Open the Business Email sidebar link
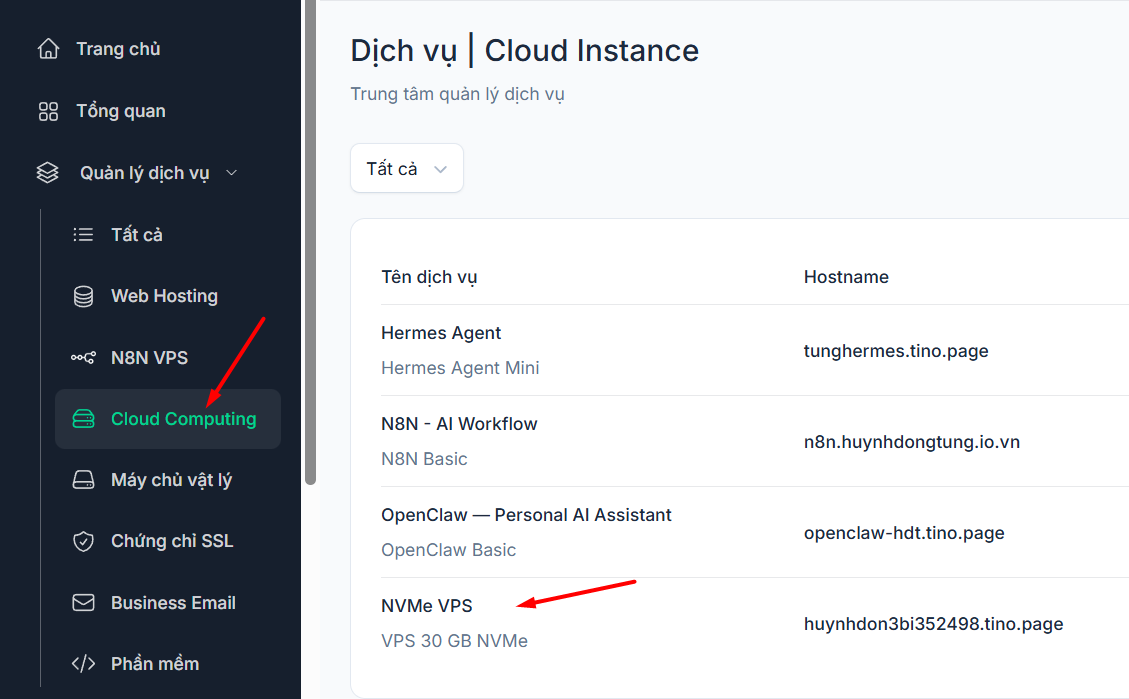Screen dimensions: 1129x699 point(174,603)
